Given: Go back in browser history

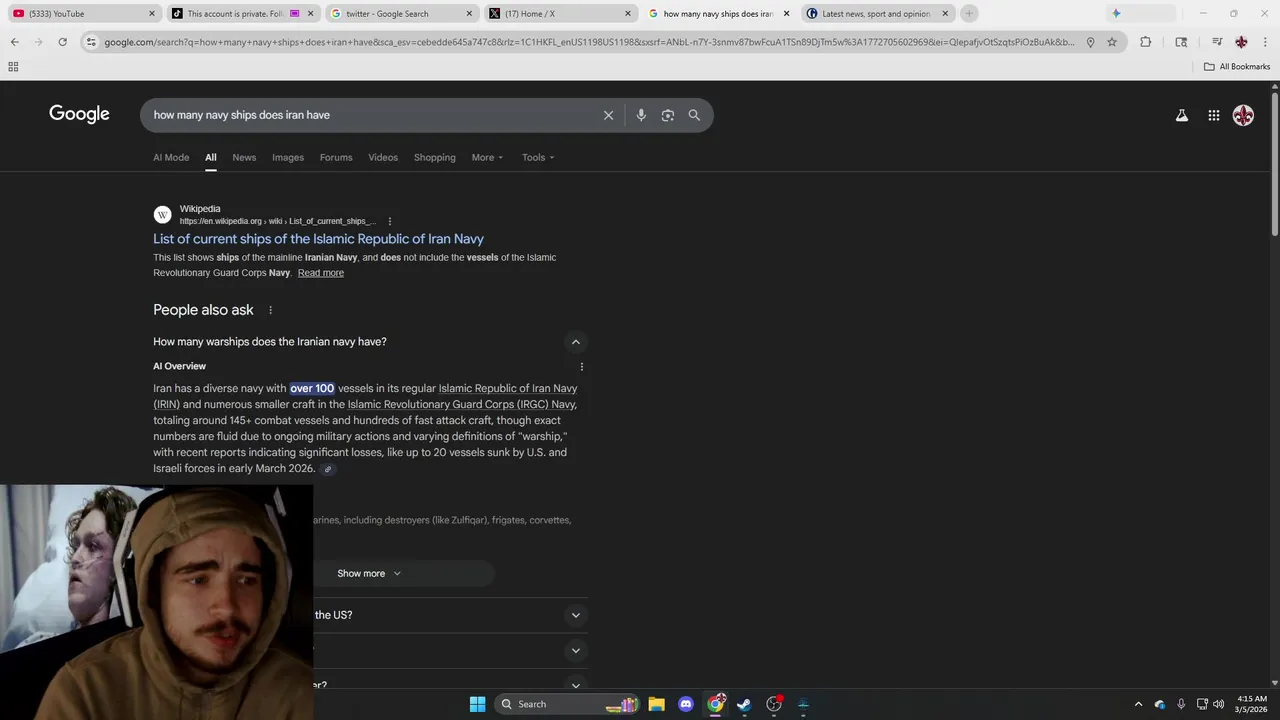Looking at the screenshot, I should pos(14,42).
